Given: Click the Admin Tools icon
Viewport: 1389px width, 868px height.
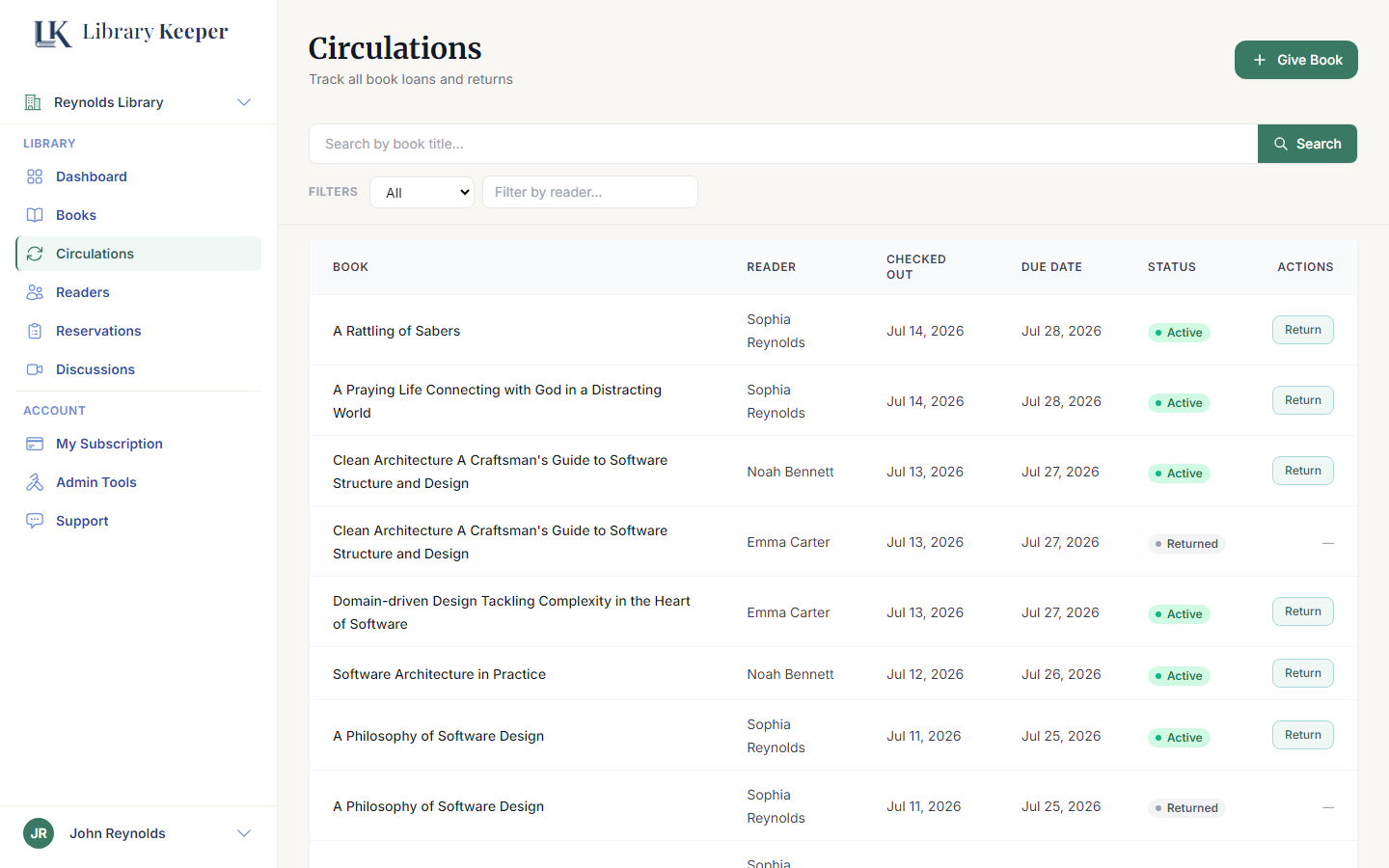Looking at the screenshot, I should (35, 482).
